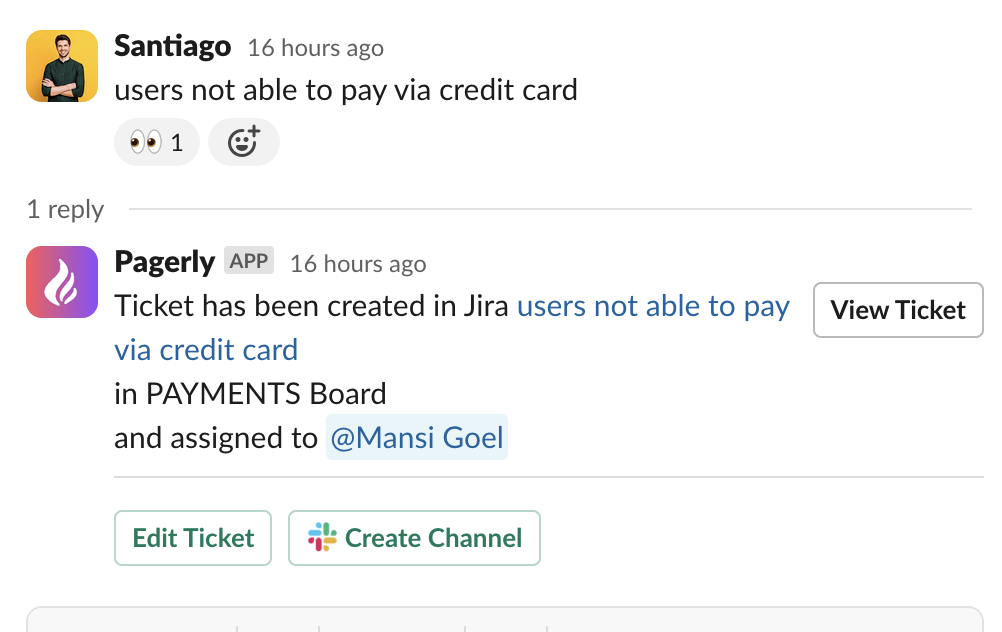The image size is (1002, 632).
Task: Click the Pagerly sender name
Action: pos(164,262)
